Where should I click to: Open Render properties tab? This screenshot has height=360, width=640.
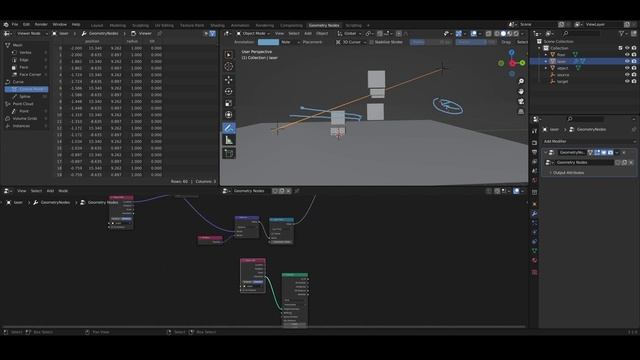coord(534,143)
